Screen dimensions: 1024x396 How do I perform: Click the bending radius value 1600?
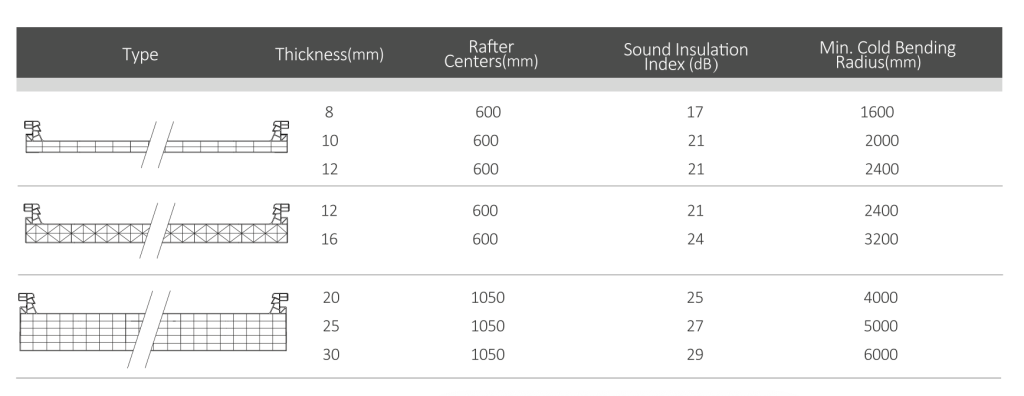(x=877, y=112)
